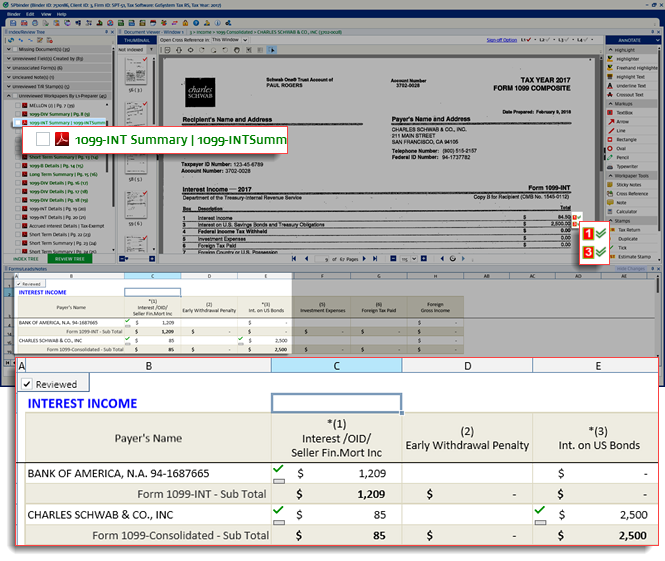Expand the Uncleared Note(s) group
This screenshot has height=561, width=665.
pyautogui.click(x=9, y=76)
